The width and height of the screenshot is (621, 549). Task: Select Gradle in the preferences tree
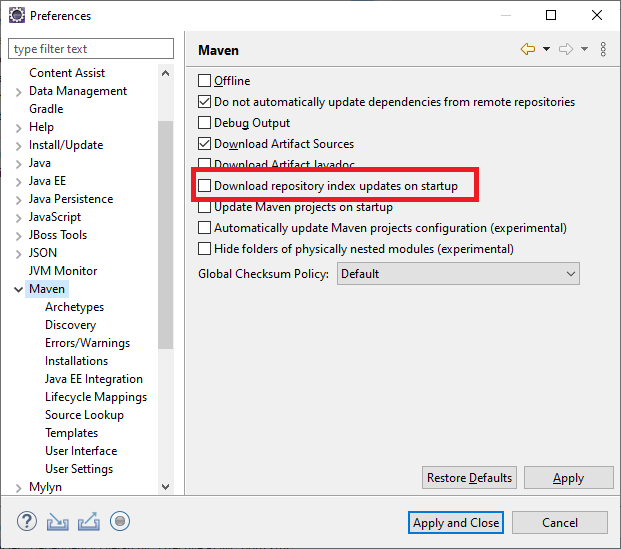(x=46, y=109)
